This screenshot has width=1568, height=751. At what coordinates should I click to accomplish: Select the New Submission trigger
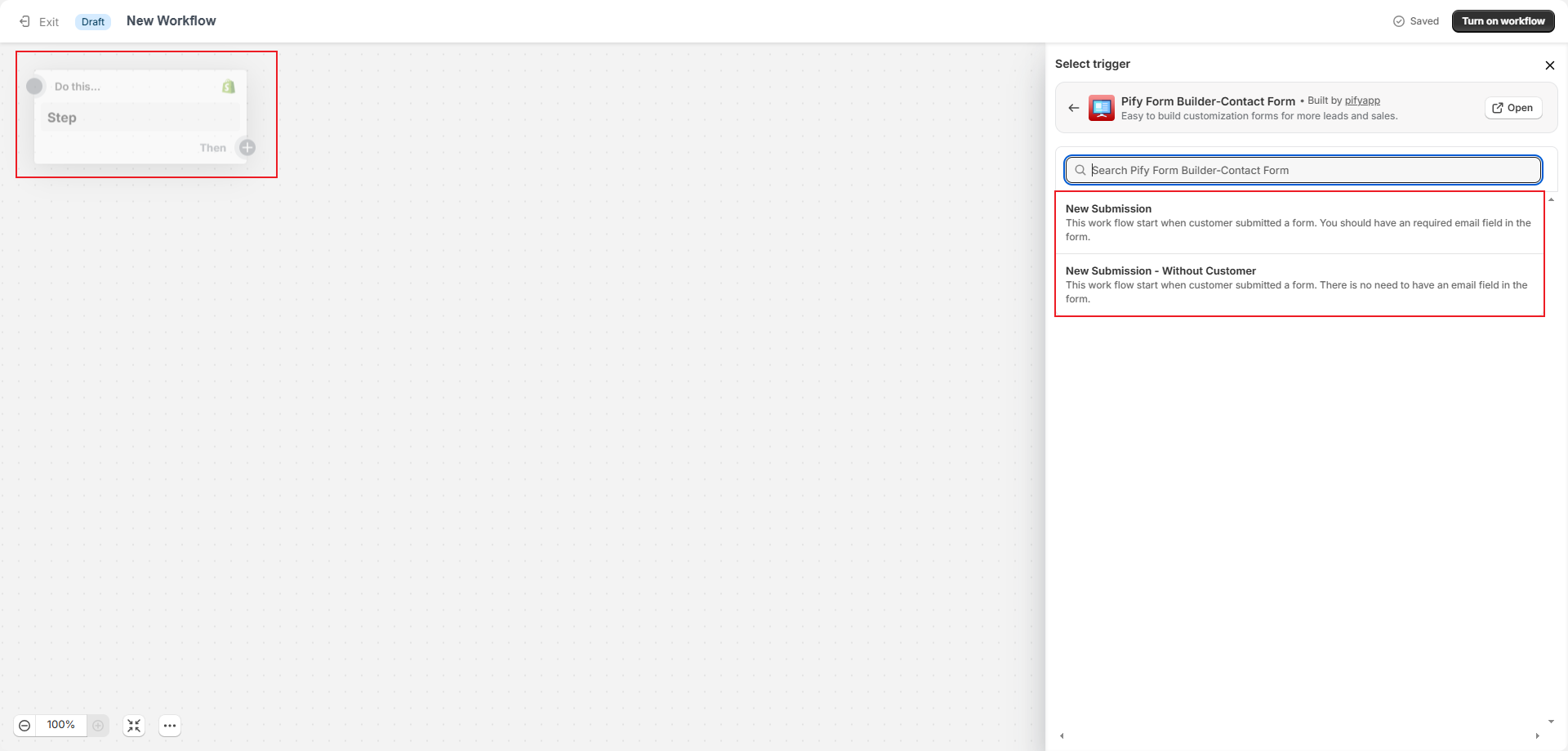pos(1299,222)
